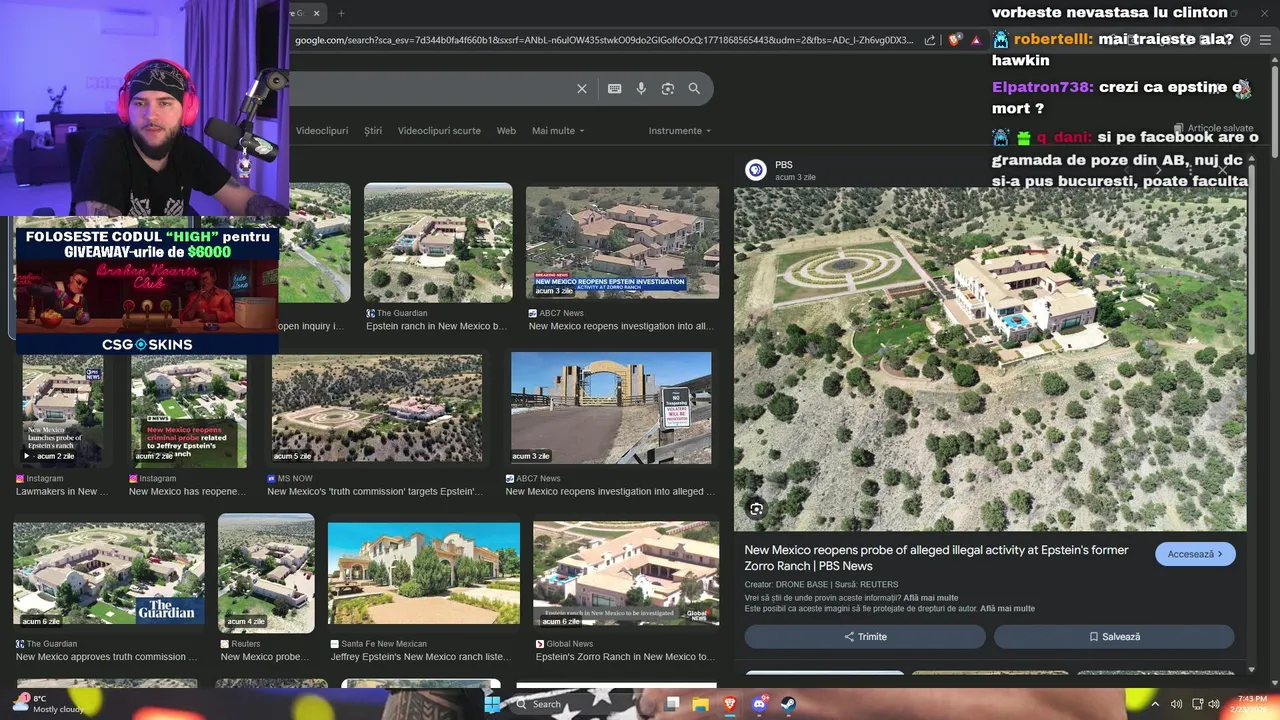Open the Instagram 'Lawmakers in New' video thumbnail

click(x=62, y=409)
